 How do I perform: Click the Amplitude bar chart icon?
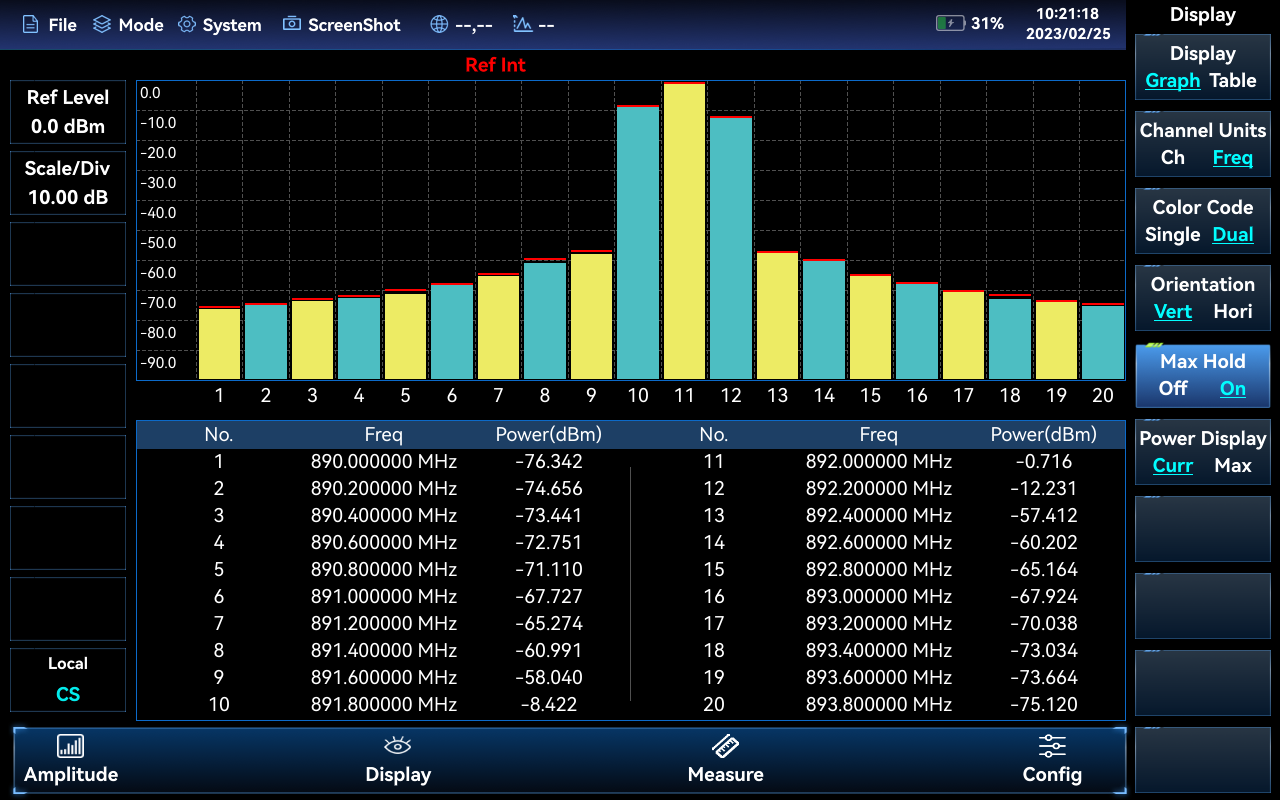70,746
